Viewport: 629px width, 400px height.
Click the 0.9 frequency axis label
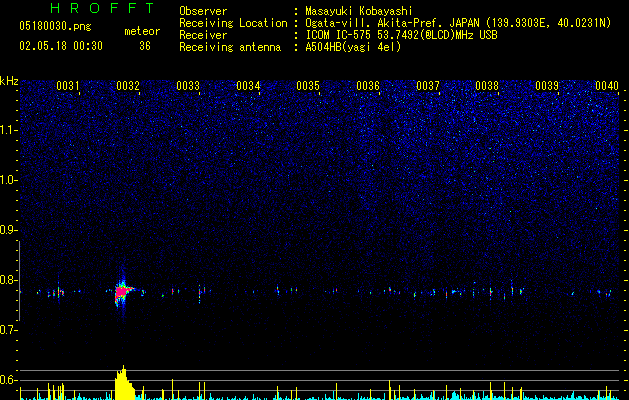9,230
